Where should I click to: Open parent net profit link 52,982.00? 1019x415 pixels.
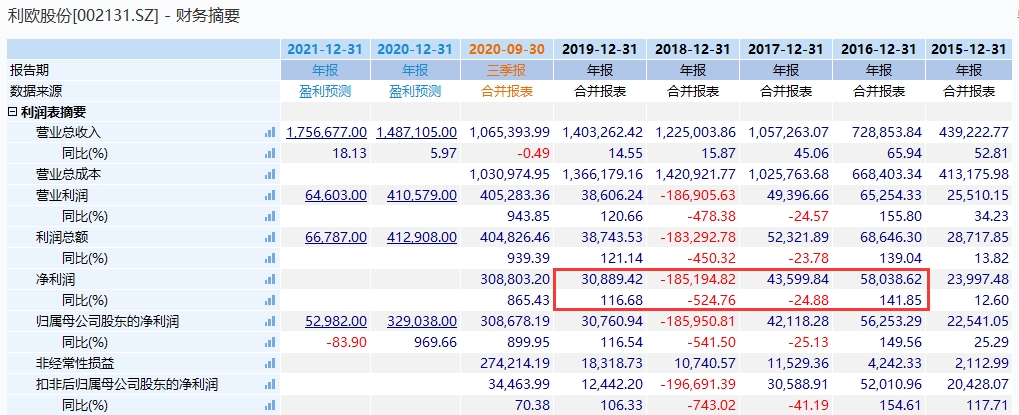point(335,321)
